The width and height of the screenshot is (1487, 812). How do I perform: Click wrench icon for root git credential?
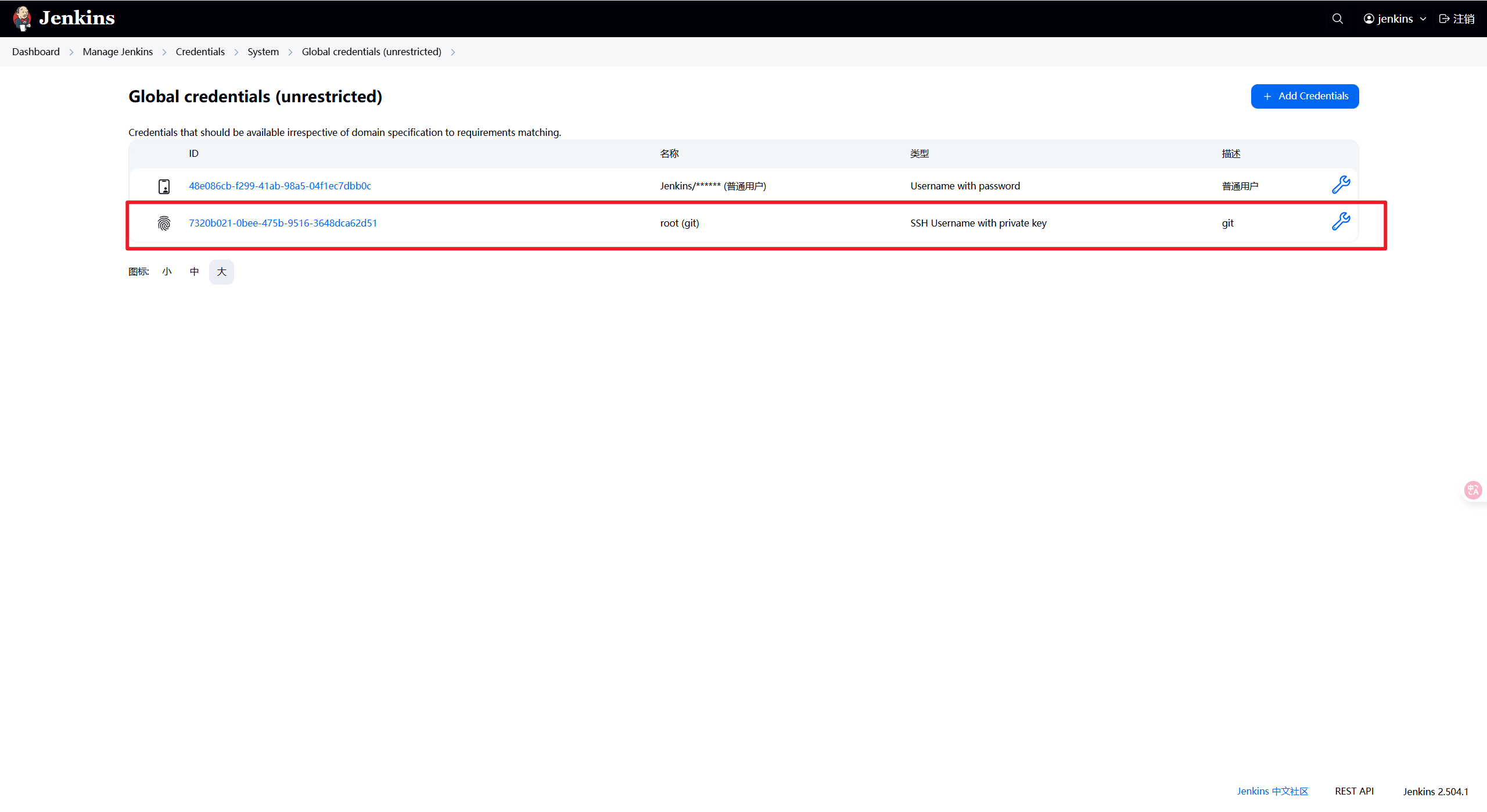(x=1341, y=222)
